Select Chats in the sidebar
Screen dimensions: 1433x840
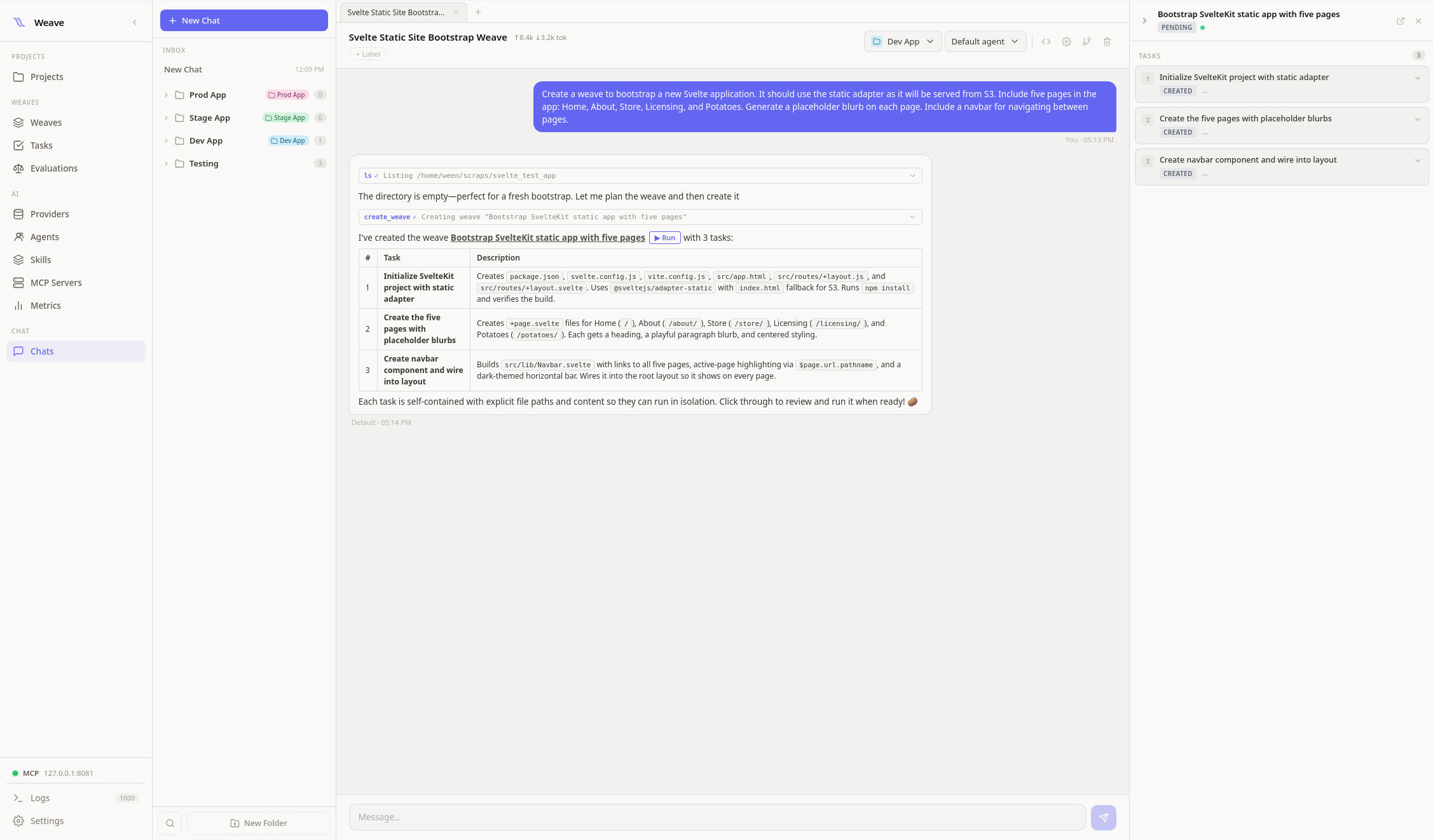click(x=76, y=351)
